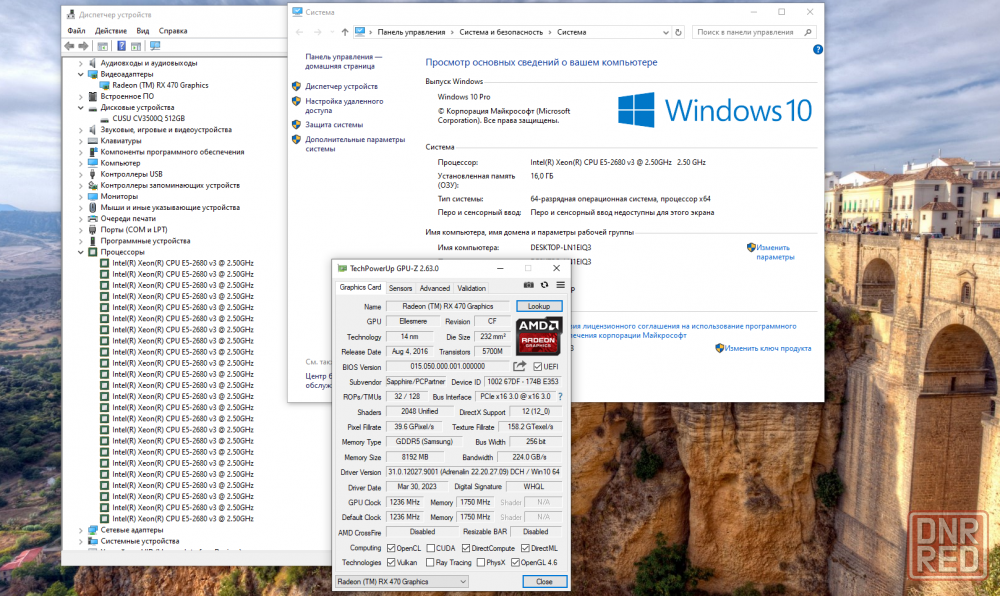Click Forward arrow in Device Manager toolbar
The image size is (1000, 596).
(x=83, y=46)
